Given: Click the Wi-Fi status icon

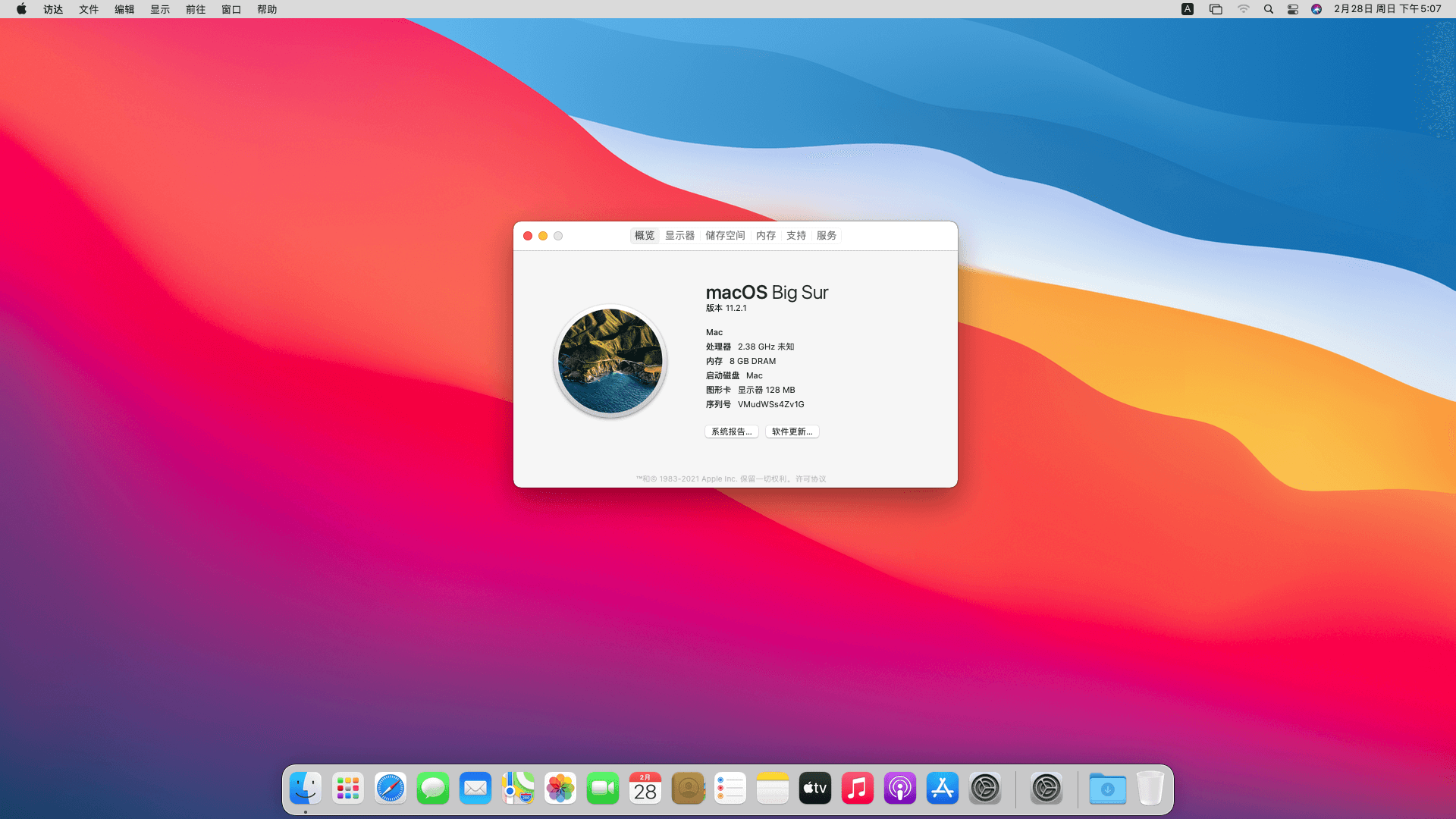Looking at the screenshot, I should click(1244, 9).
